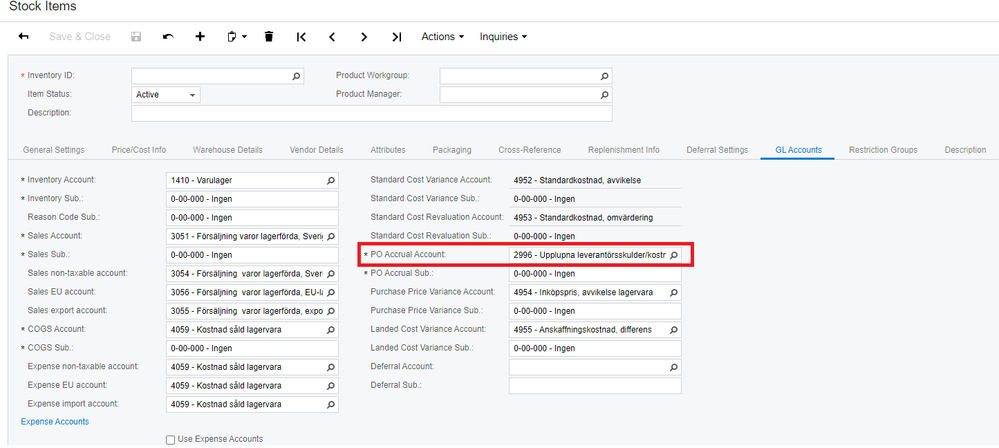
Task: Open Sales Account lookup magnifier
Action: click(331, 236)
